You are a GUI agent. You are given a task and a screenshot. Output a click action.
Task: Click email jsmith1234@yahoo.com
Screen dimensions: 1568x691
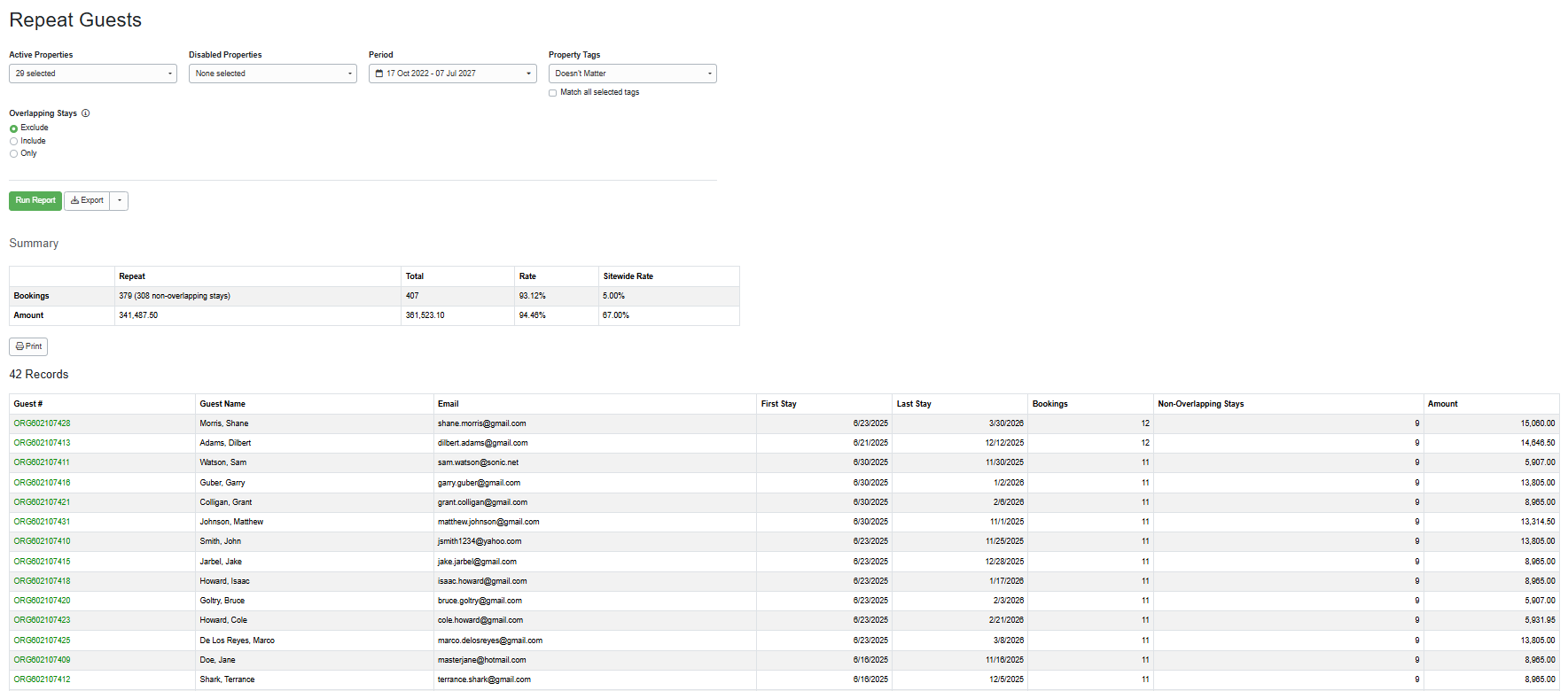[480, 541]
